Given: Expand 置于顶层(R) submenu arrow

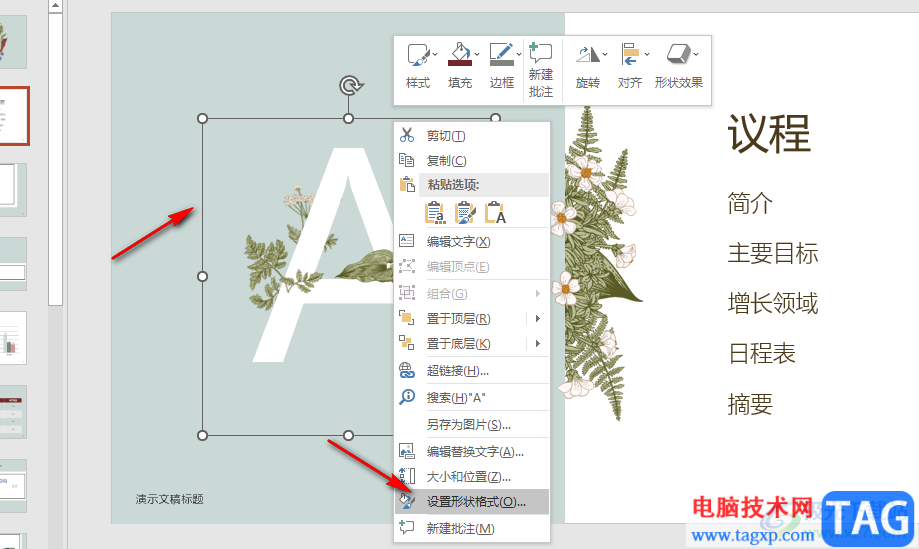Looking at the screenshot, I should pos(537,319).
